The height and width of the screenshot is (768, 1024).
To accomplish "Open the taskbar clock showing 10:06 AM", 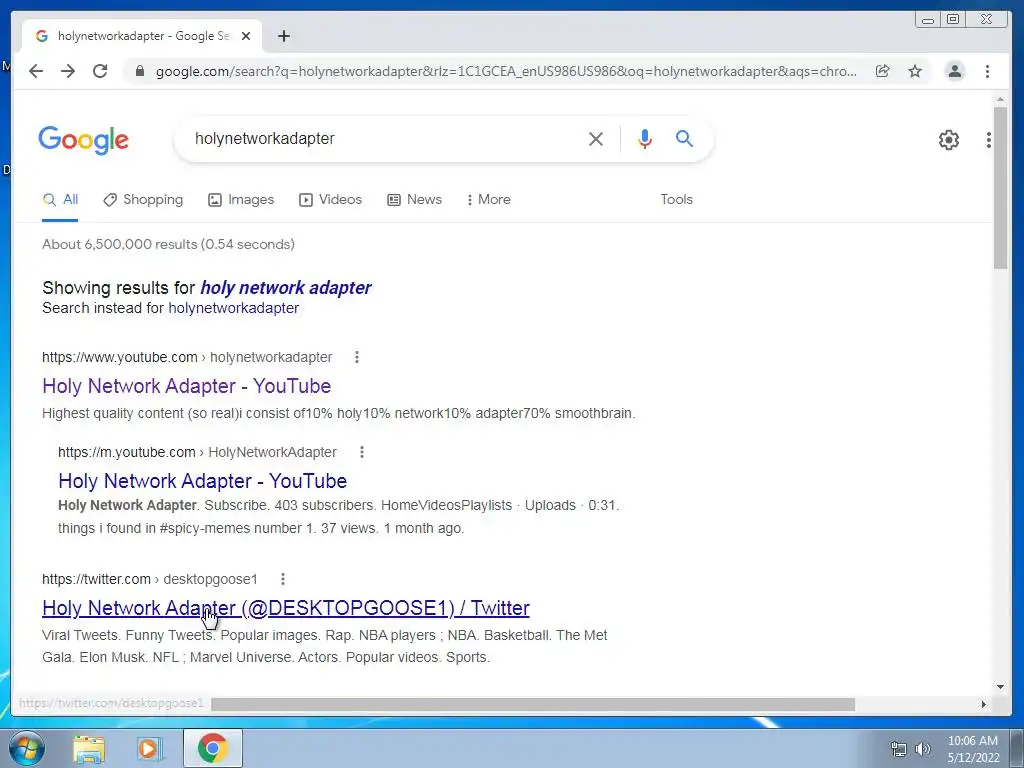I will [973, 749].
